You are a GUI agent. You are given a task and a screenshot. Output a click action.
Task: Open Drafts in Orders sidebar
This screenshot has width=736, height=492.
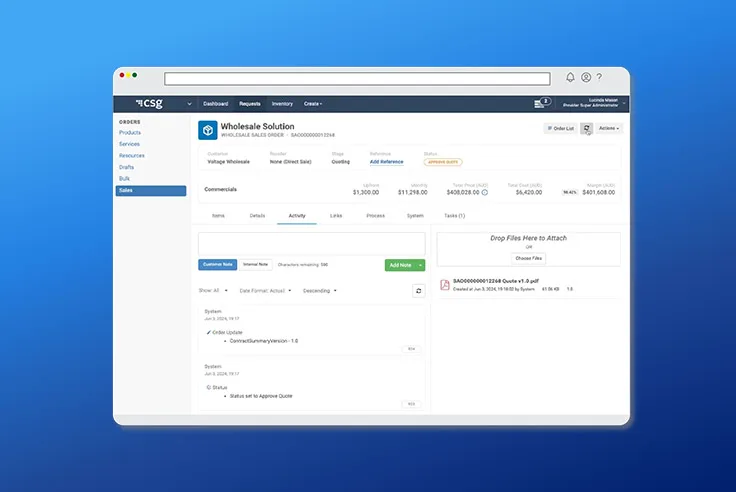[126, 167]
